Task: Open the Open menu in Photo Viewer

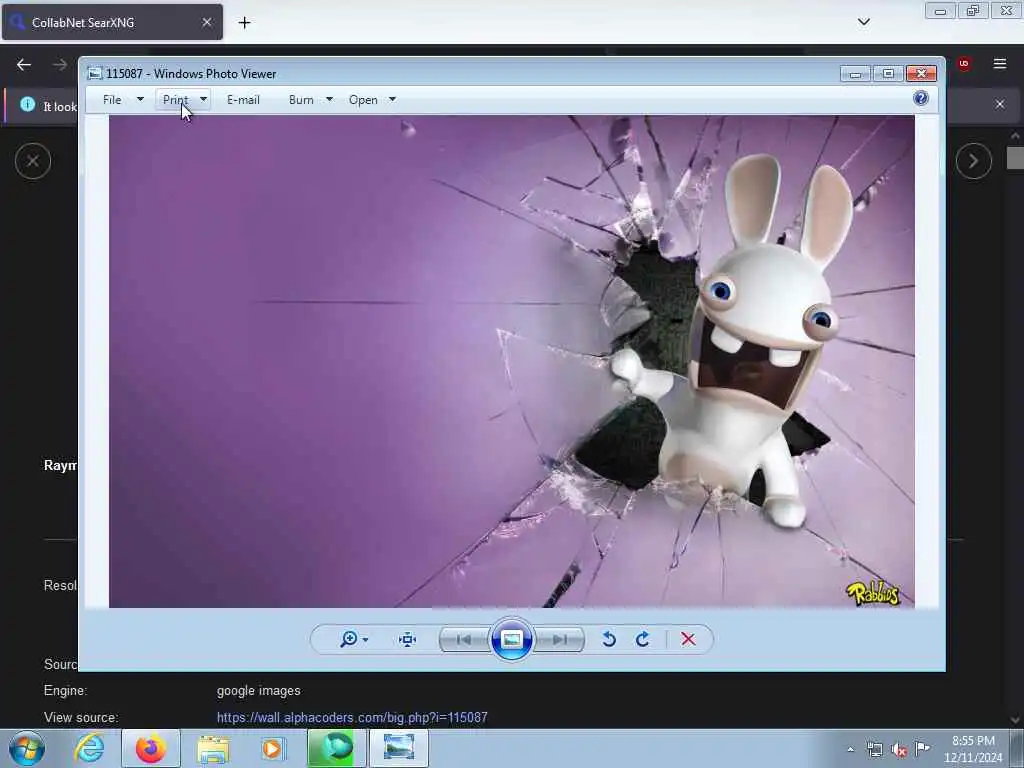Action: [363, 100]
